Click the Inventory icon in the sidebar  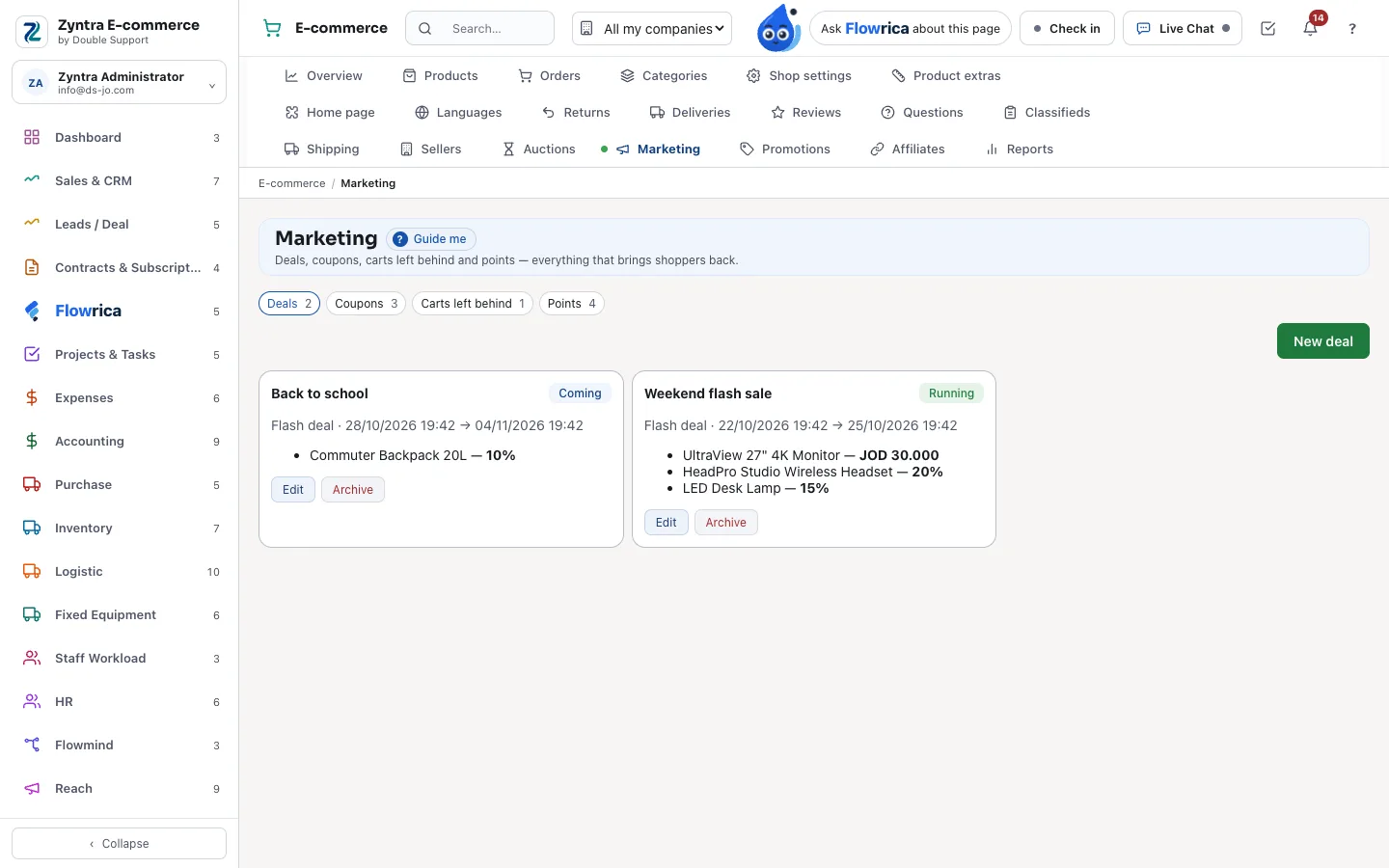coord(32,528)
